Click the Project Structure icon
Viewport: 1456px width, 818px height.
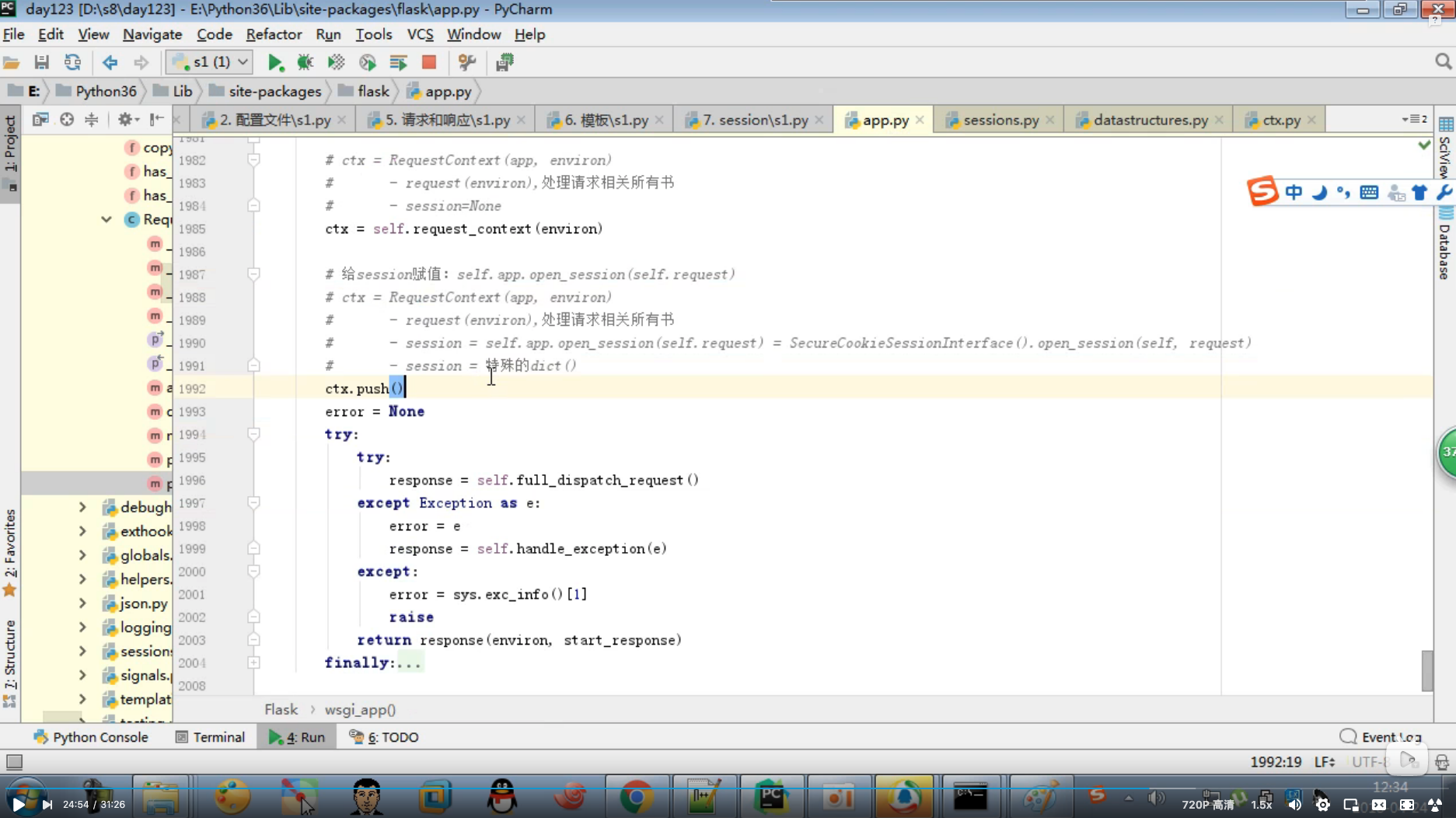[x=505, y=62]
